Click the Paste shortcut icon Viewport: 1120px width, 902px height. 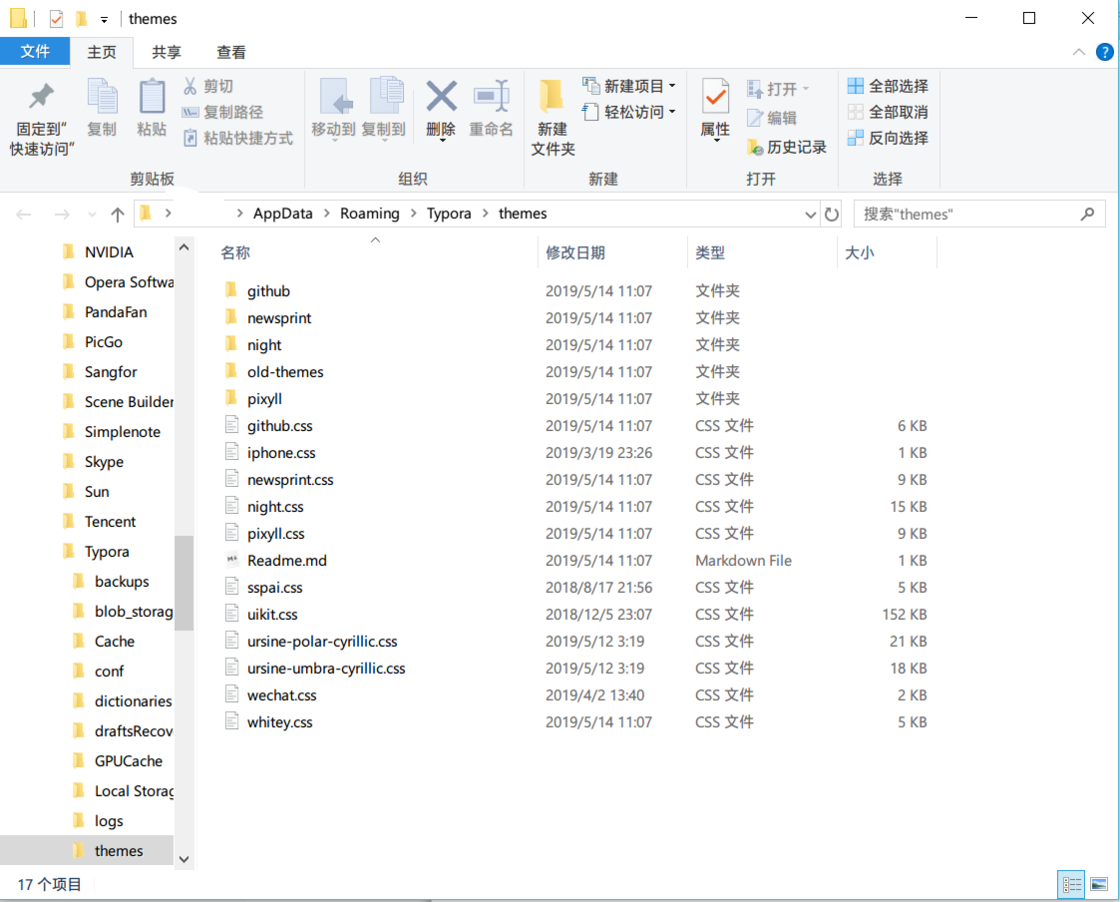click(x=191, y=139)
